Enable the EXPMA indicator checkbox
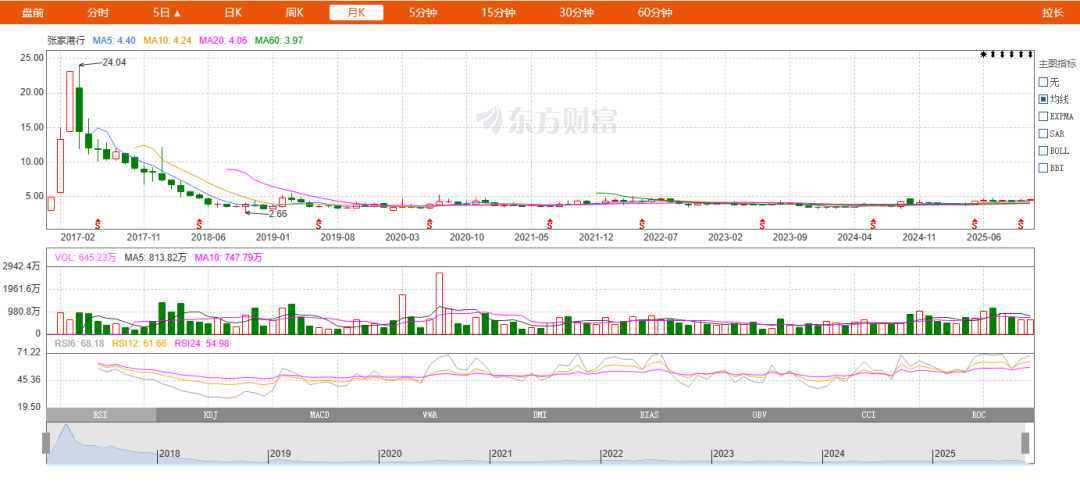The width and height of the screenshot is (1080, 499). tap(1043, 116)
